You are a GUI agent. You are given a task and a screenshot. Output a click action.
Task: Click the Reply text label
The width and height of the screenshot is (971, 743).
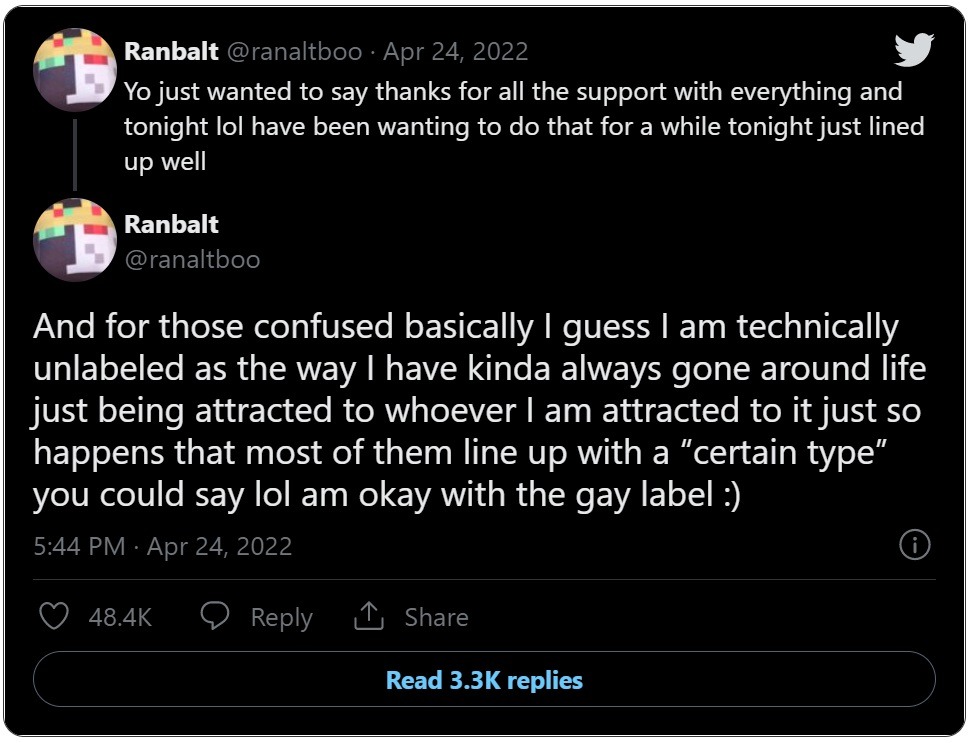282,617
